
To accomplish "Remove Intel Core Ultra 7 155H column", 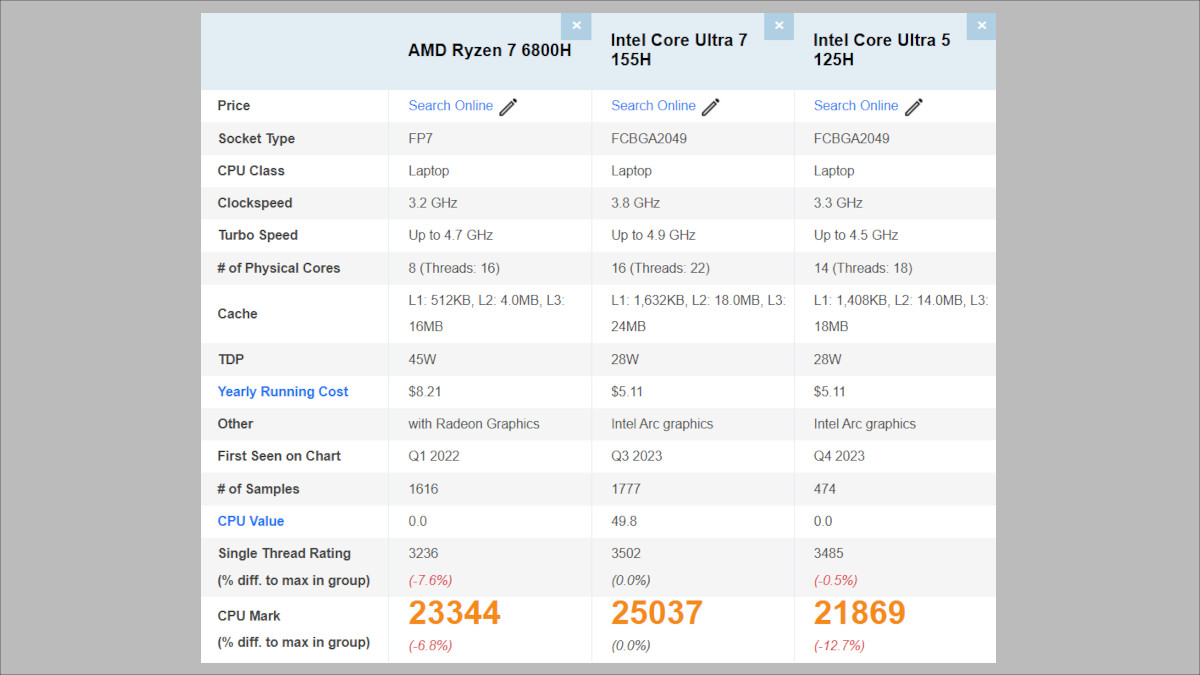I will tap(779, 26).
